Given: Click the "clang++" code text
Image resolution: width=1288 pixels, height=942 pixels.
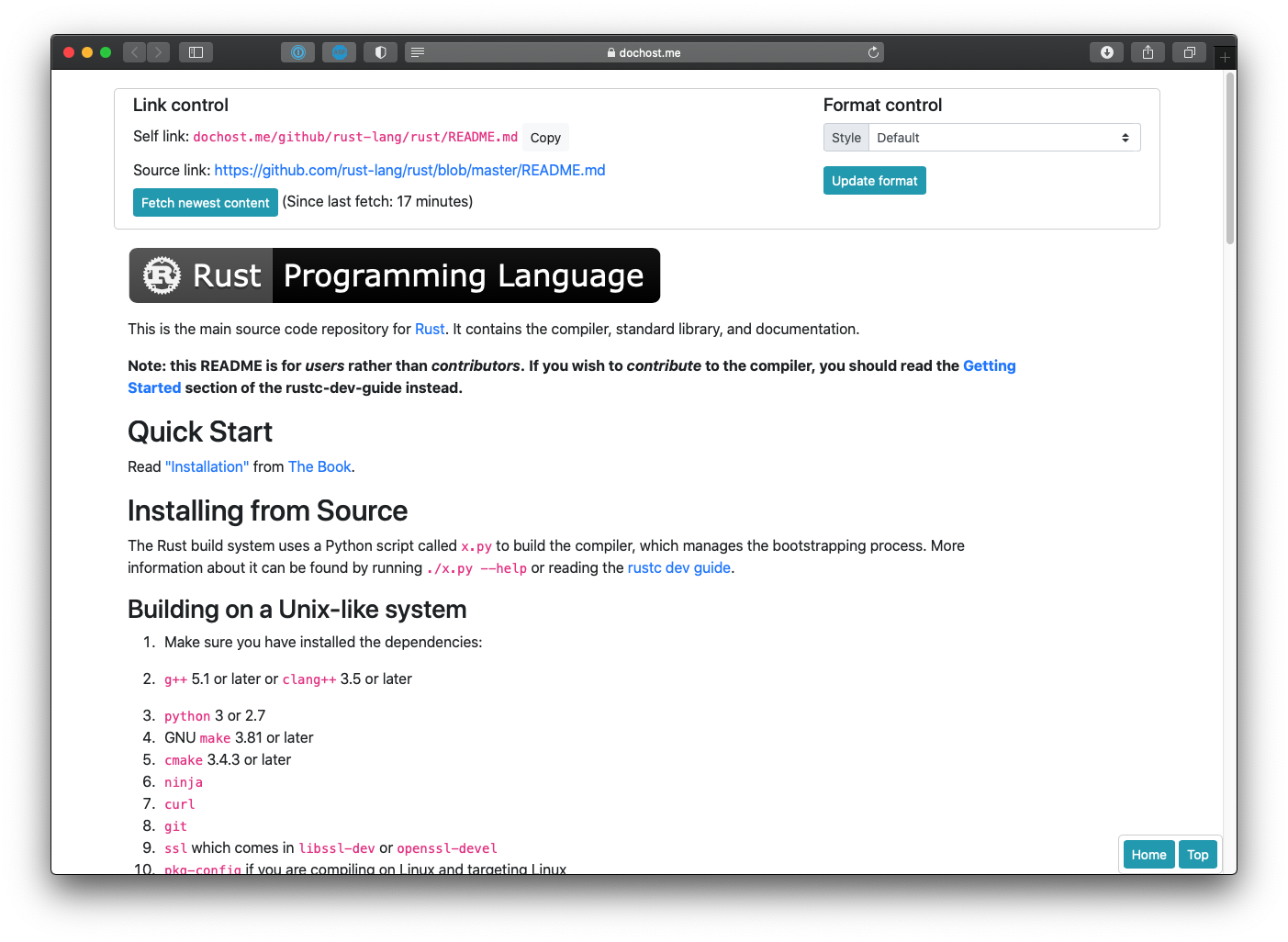Looking at the screenshot, I should pyautogui.click(x=309, y=679).
